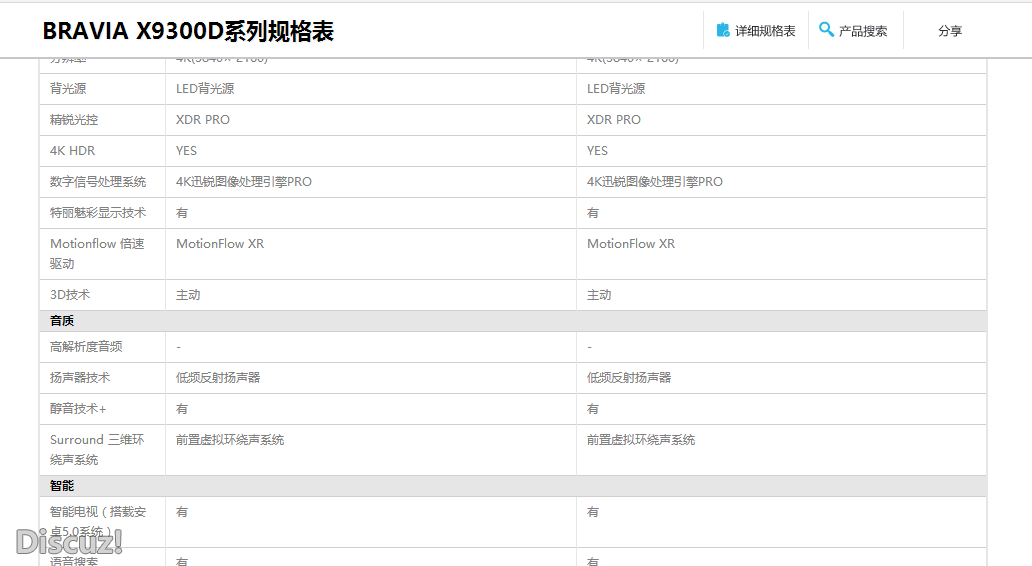Image resolution: width=1032 pixels, height=566 pixels.
Task: Select the Surround 三维环绕声系统 row label
Action: pyautogui.click(x=97, y=450)
